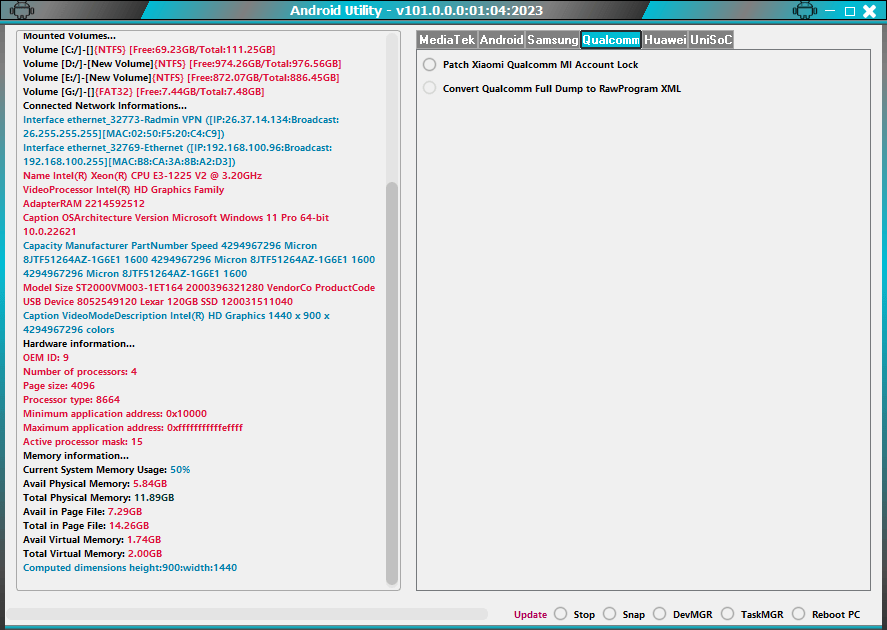Open the UniSoC tab

pyautogui.click(x=711, y=40)
